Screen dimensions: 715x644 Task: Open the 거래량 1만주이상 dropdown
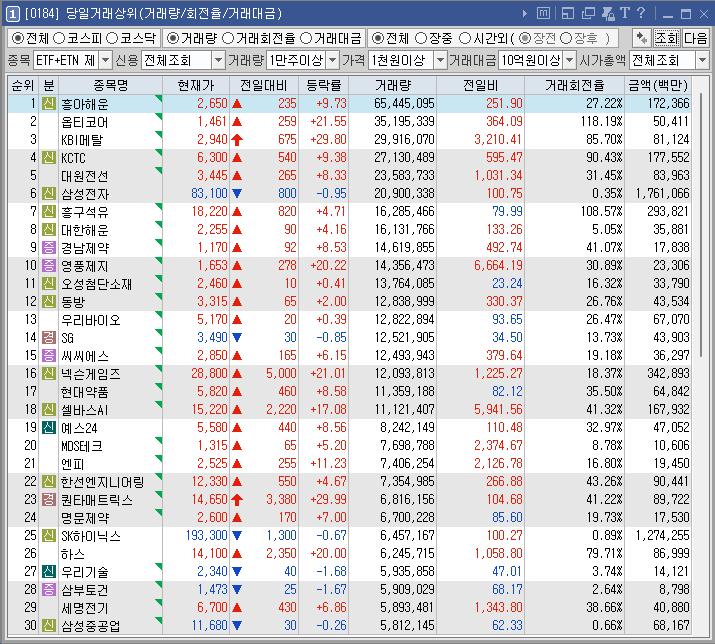click(x=333, y=60)
